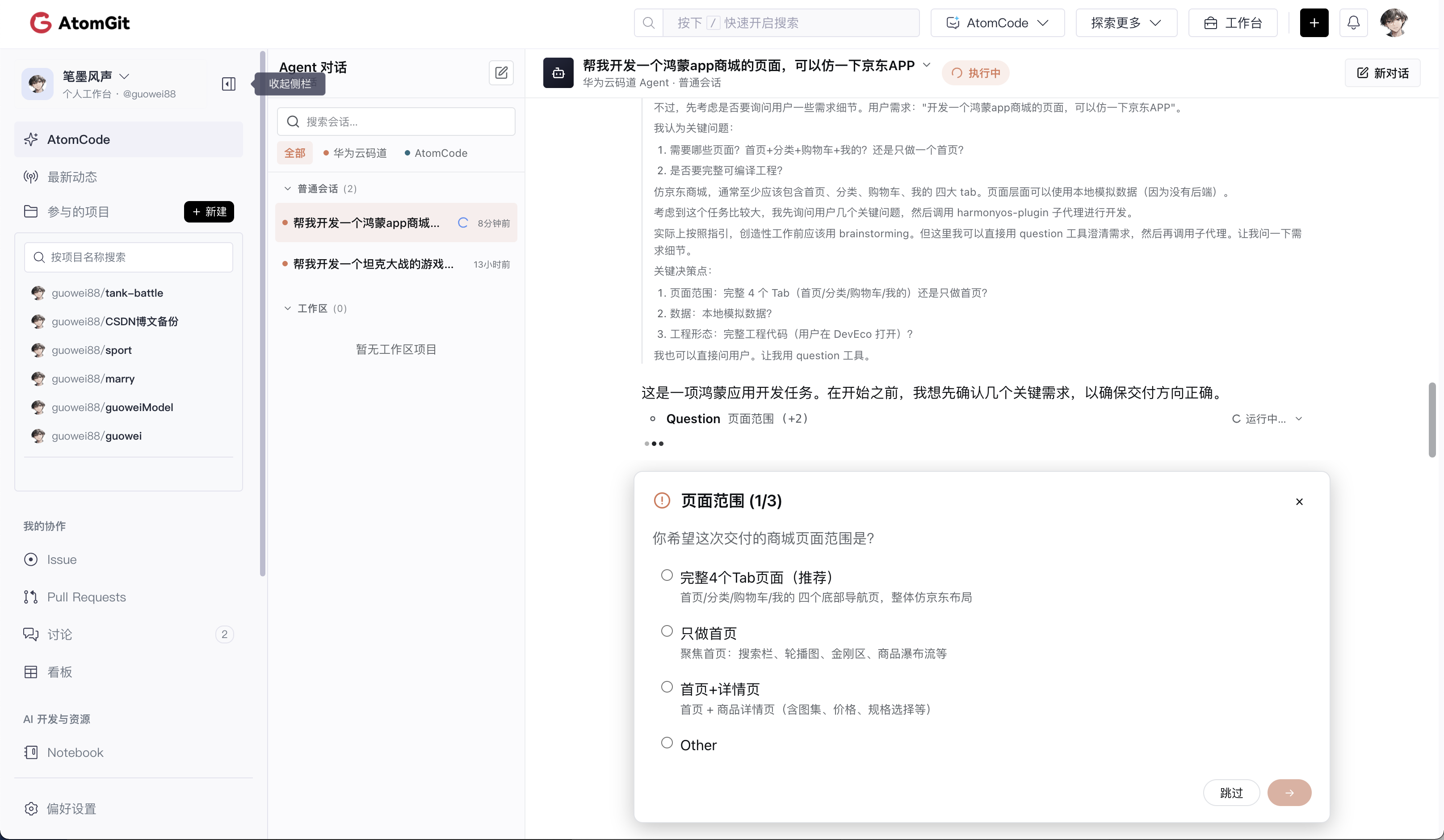Open conversation title dropdown chevron

pyautogui.click(x=926, y=65)
